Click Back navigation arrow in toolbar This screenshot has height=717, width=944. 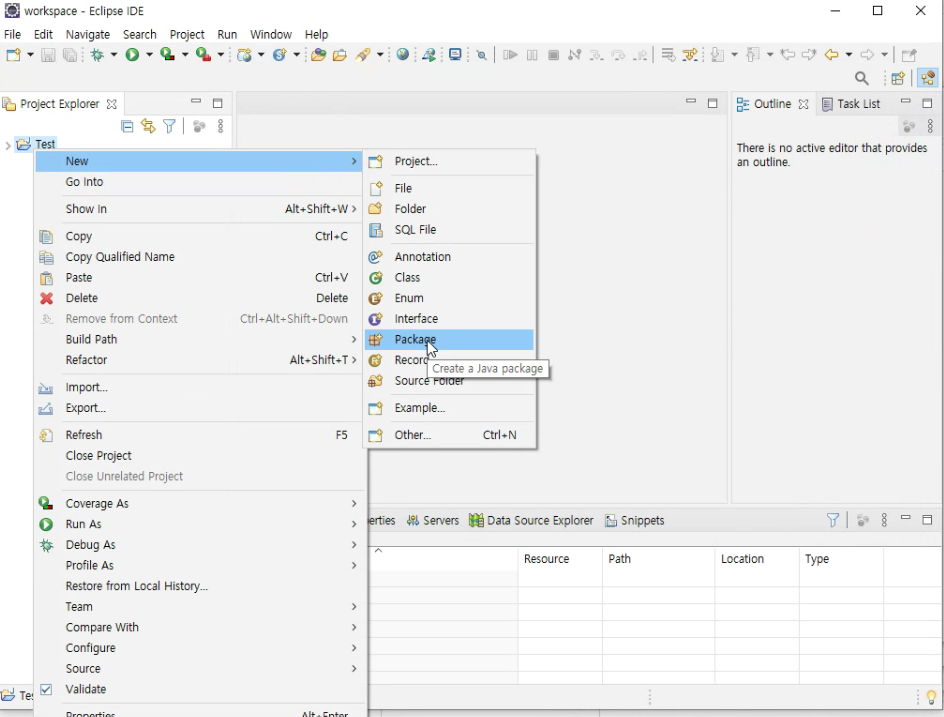[831, 55]
